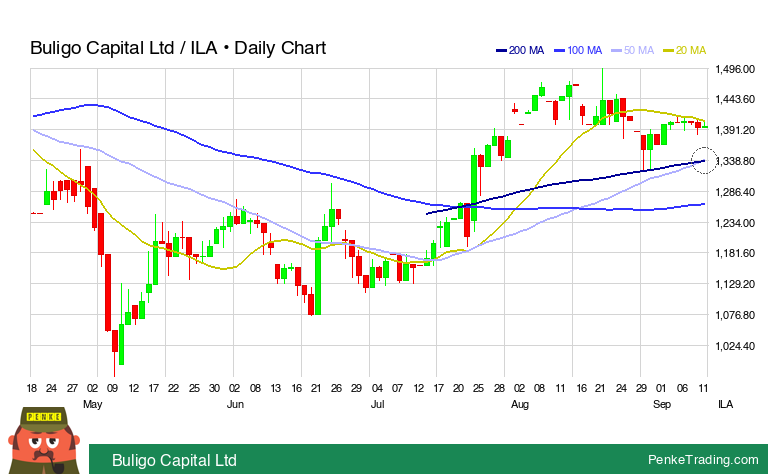Click the 1,443.60 price axis label
Image resolution: width=768 pixels, height=474 pixels.
tap(735, 99)
